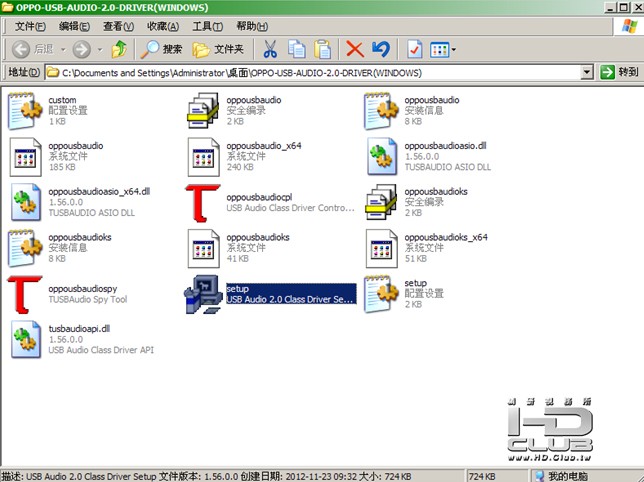The height and width of the screenshot is (482, 644).
Task: Select the custom configuration settings file icon
Action: (x=25, y=111)
